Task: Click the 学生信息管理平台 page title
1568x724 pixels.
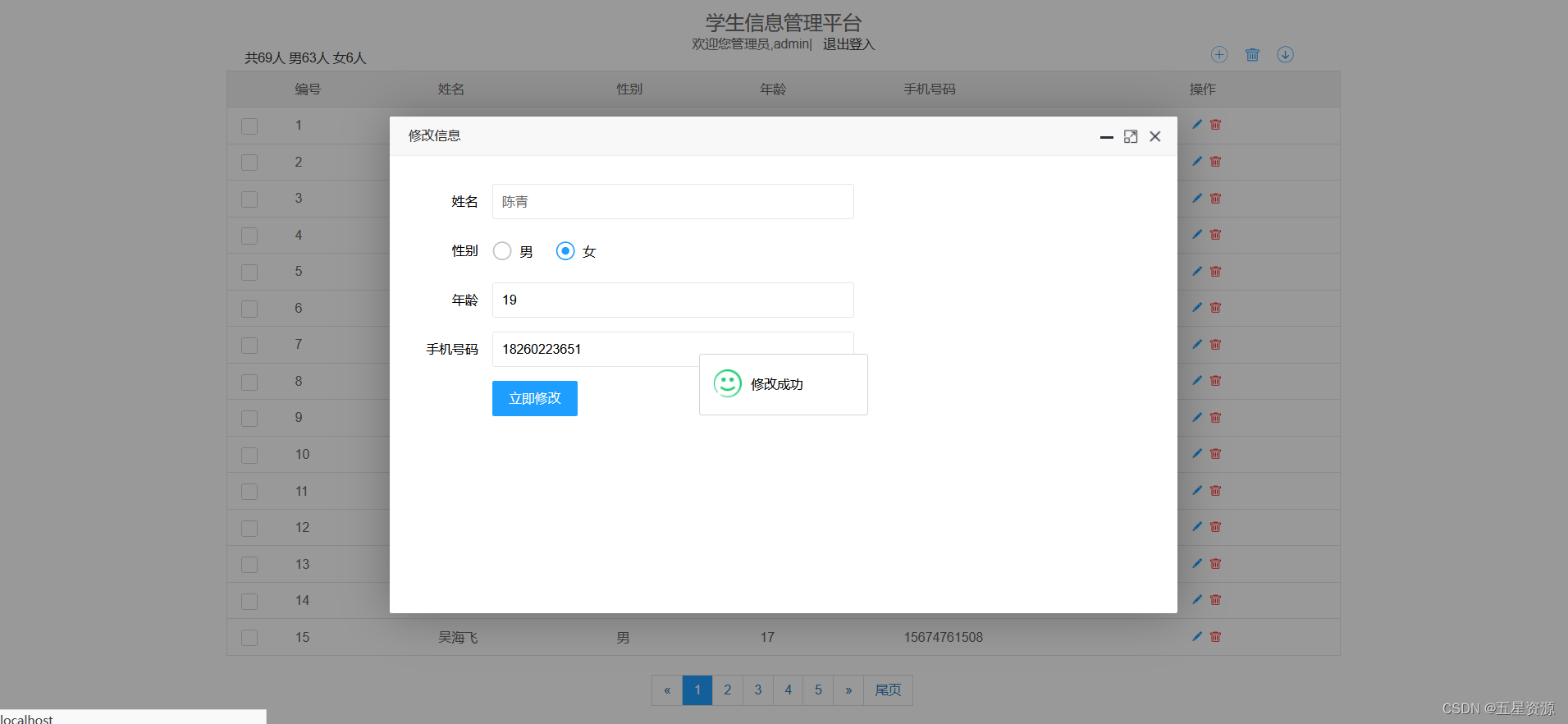Action: [x=784, y=22]
